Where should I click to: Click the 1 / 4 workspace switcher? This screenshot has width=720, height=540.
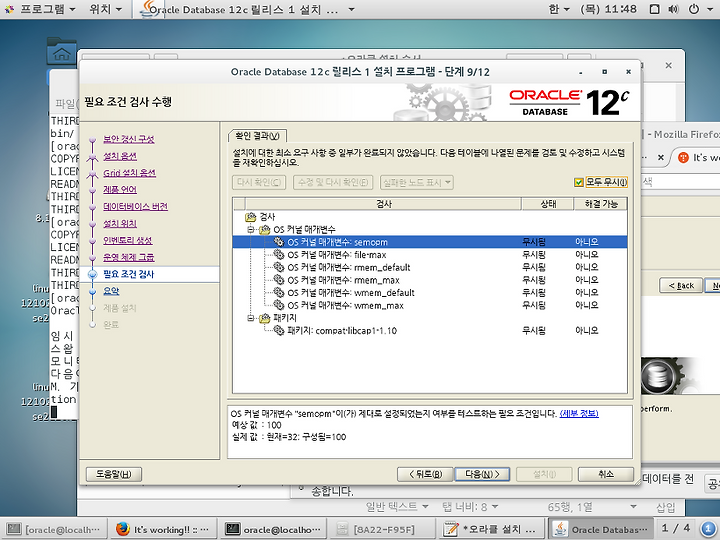[x=675, y=529]
